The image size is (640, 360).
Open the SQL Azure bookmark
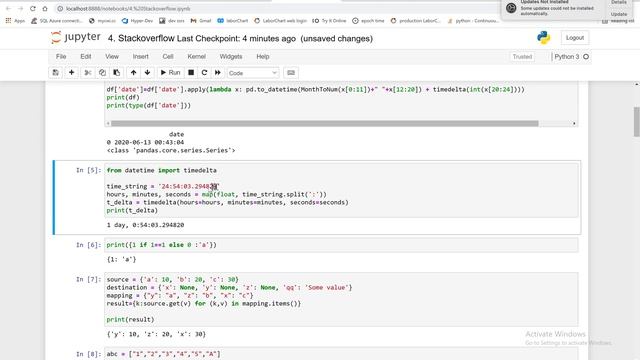(57, 21)
